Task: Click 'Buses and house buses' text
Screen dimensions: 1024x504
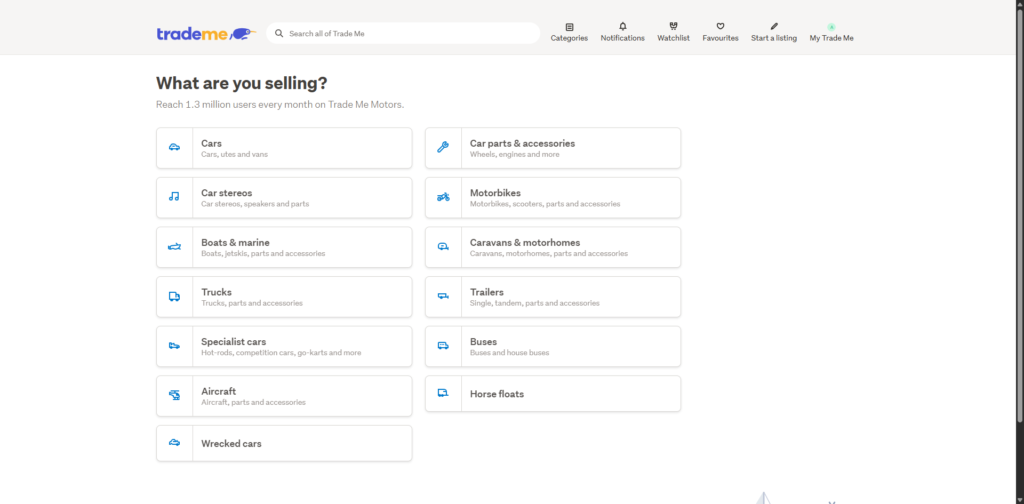Action: point(509,353)
